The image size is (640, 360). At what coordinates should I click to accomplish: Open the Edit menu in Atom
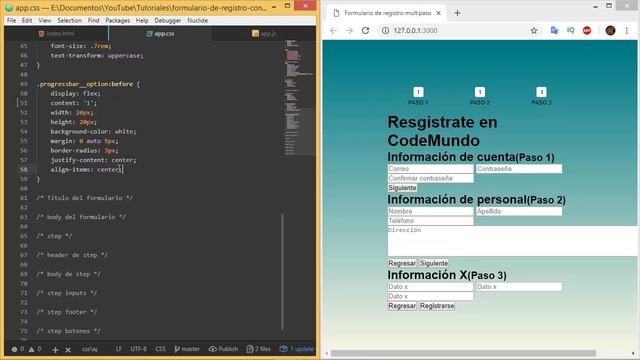(x=27, y=20)
